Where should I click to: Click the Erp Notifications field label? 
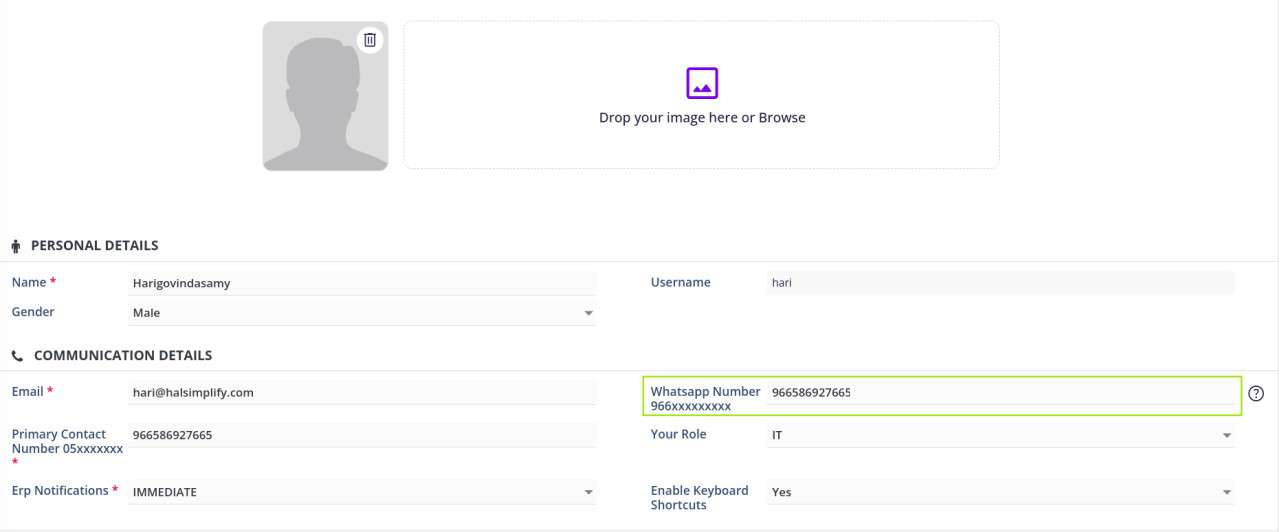[60, 491]
